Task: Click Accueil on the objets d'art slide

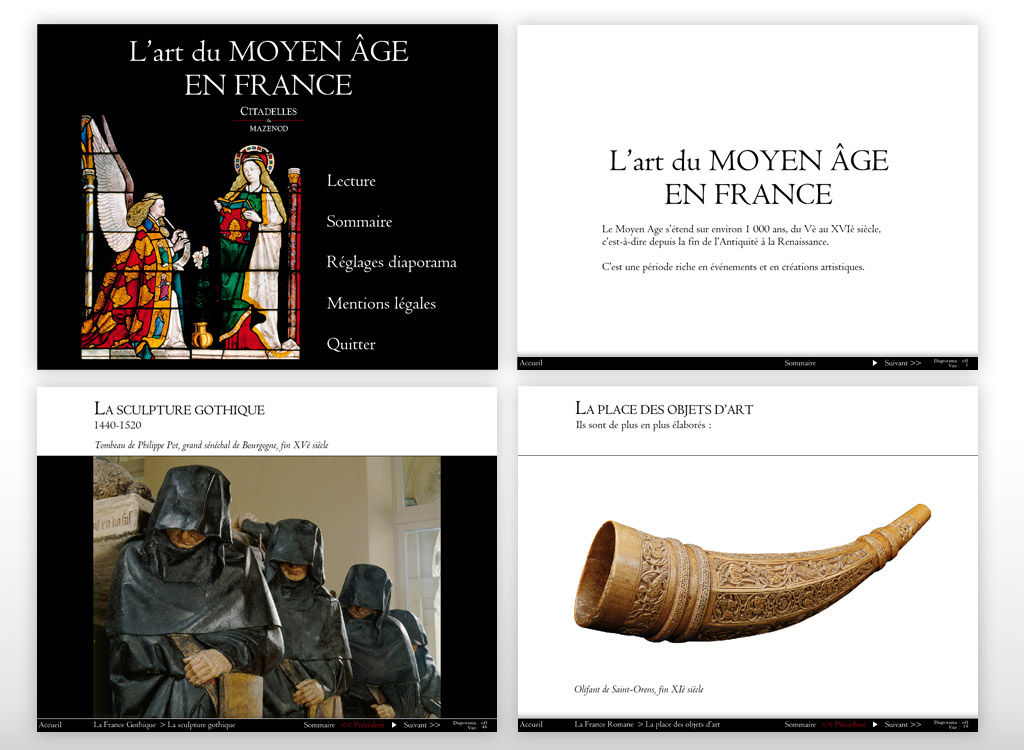Action: pyautogui.click(x=531, y=725)
